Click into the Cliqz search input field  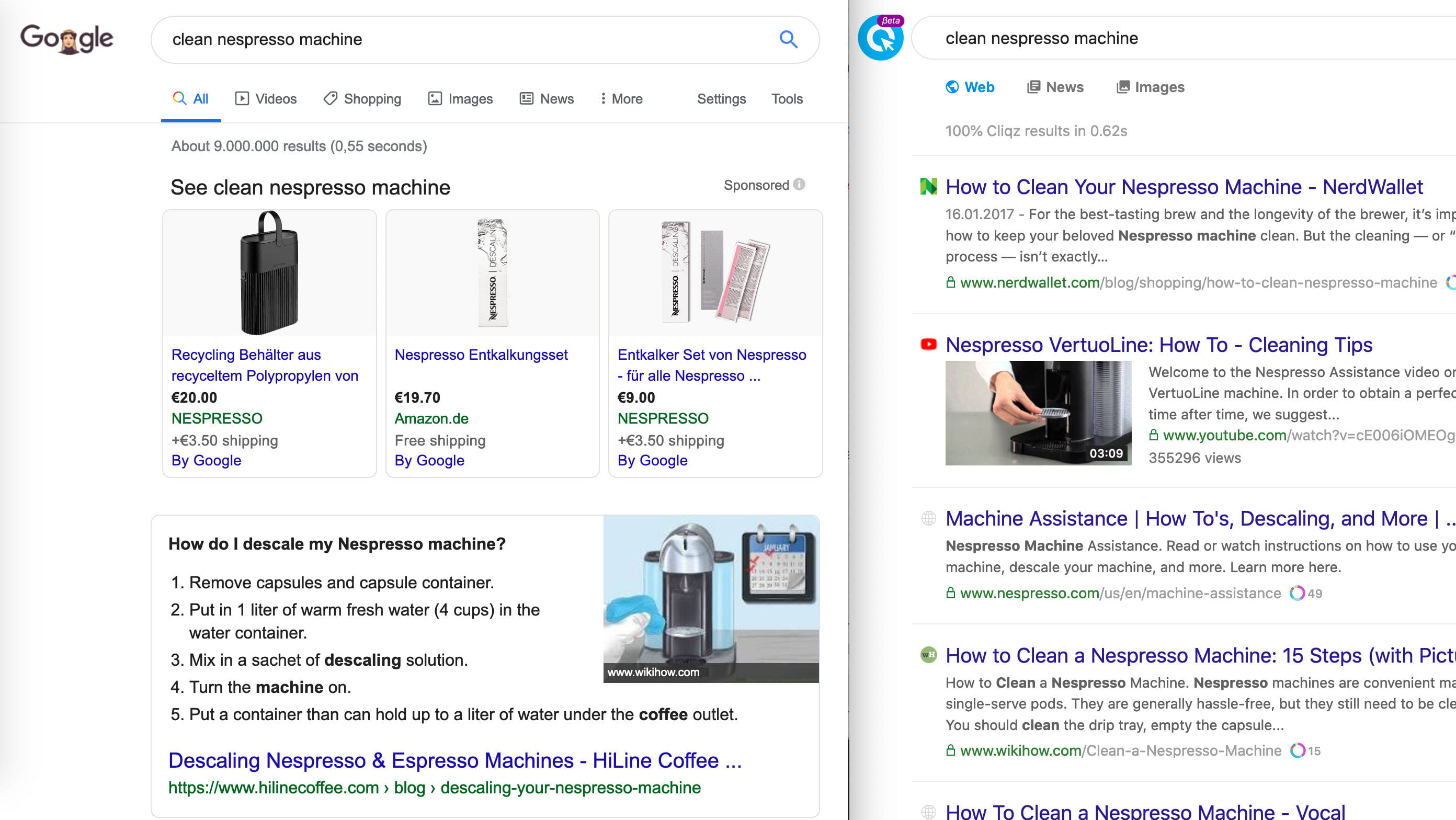tap(1187, 38)
